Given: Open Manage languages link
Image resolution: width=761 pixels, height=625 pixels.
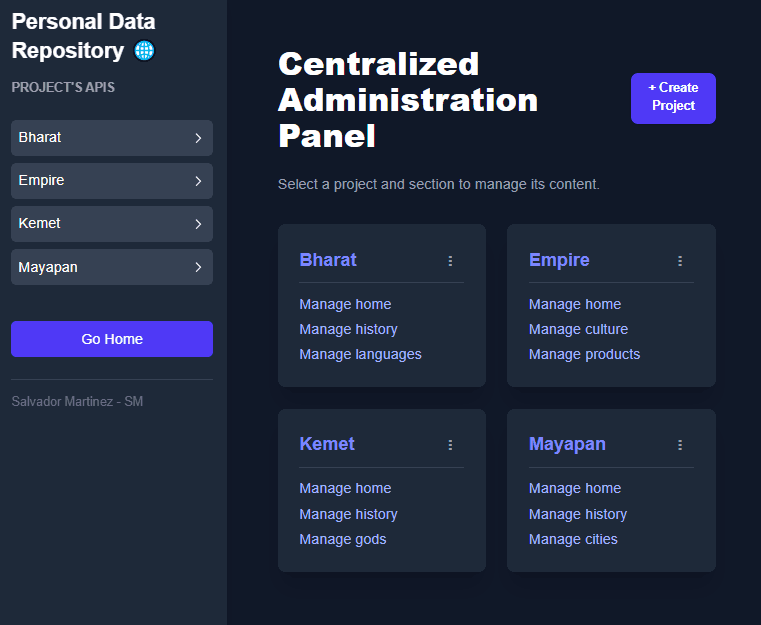Looking at the screenshot, I should pyautogui.click(x=360, y=355).
